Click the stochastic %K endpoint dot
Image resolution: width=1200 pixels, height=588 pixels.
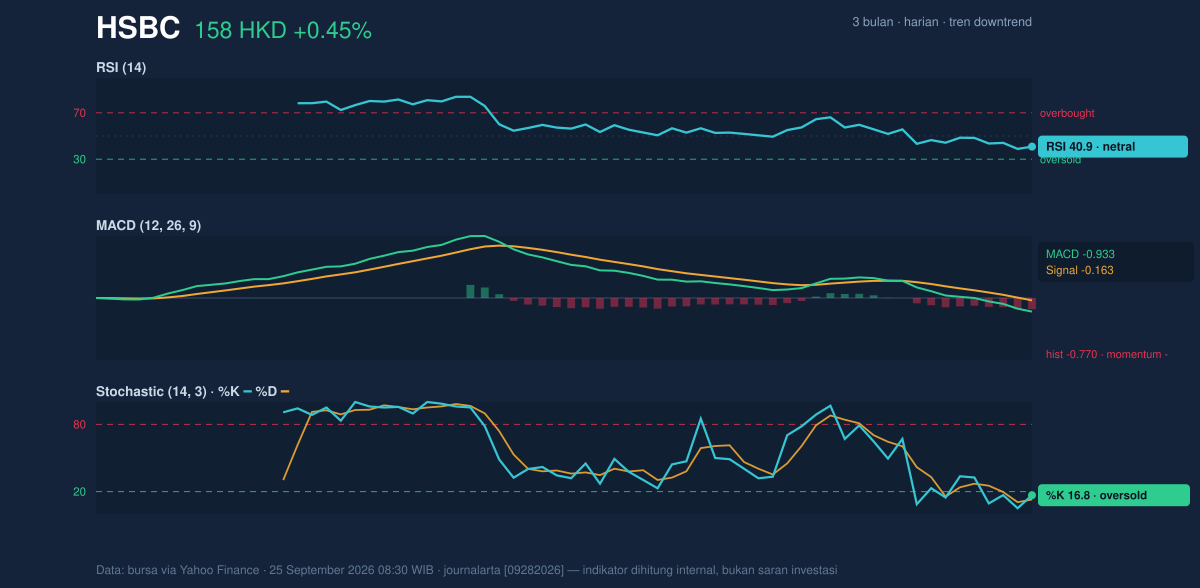click(x=1032, y=495)
